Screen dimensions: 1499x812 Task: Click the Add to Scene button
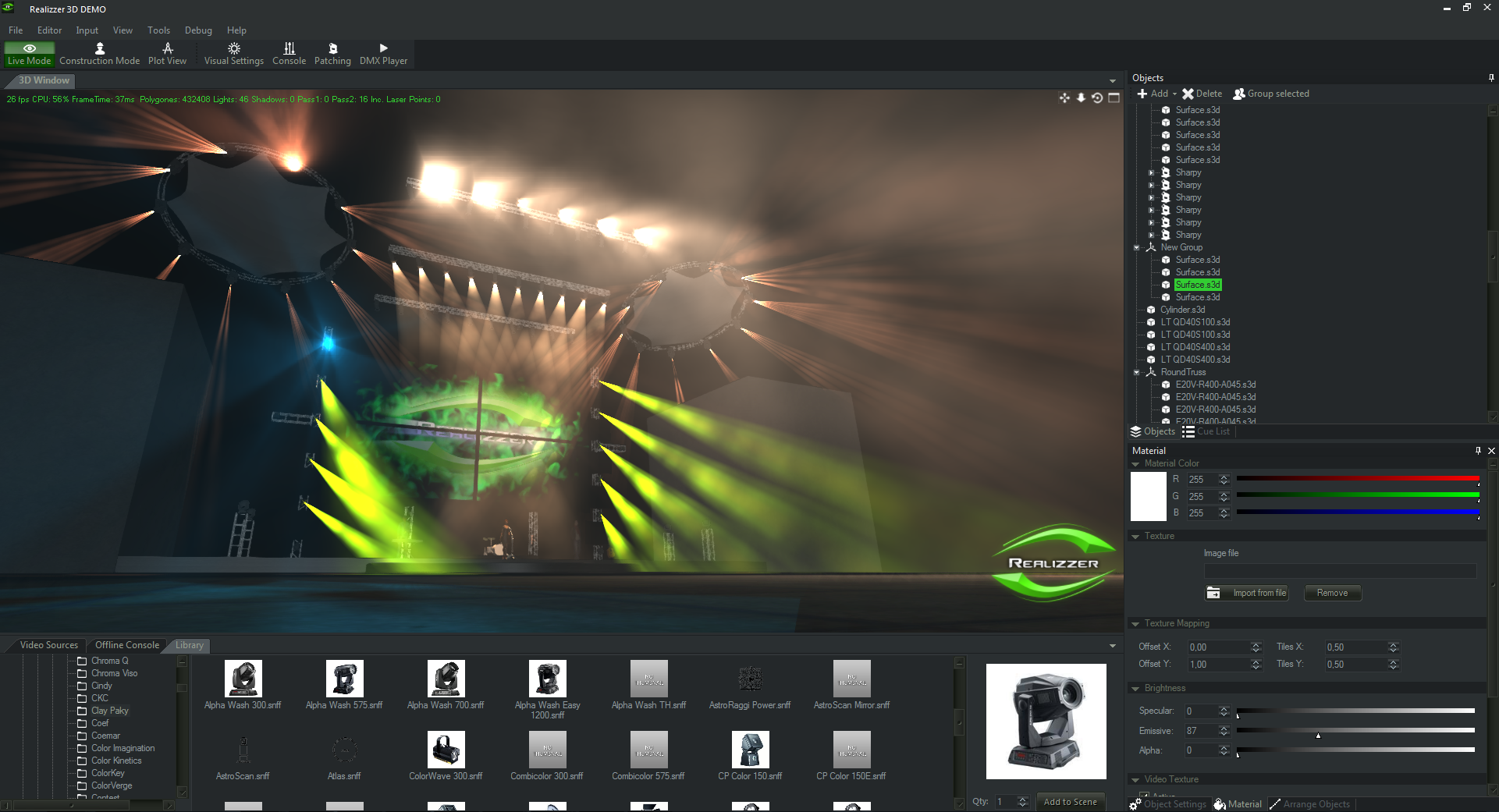coord(1070,802)
